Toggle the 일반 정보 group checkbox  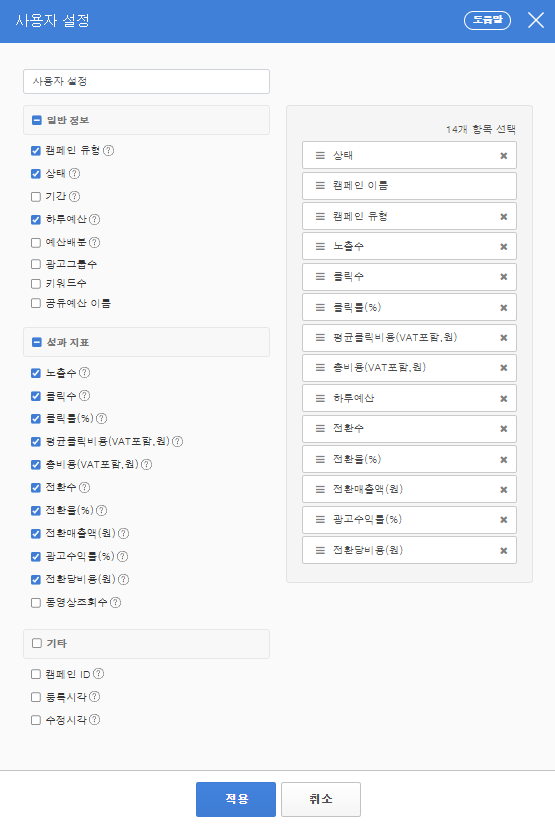pyautogui.click(x=37, y=120)
